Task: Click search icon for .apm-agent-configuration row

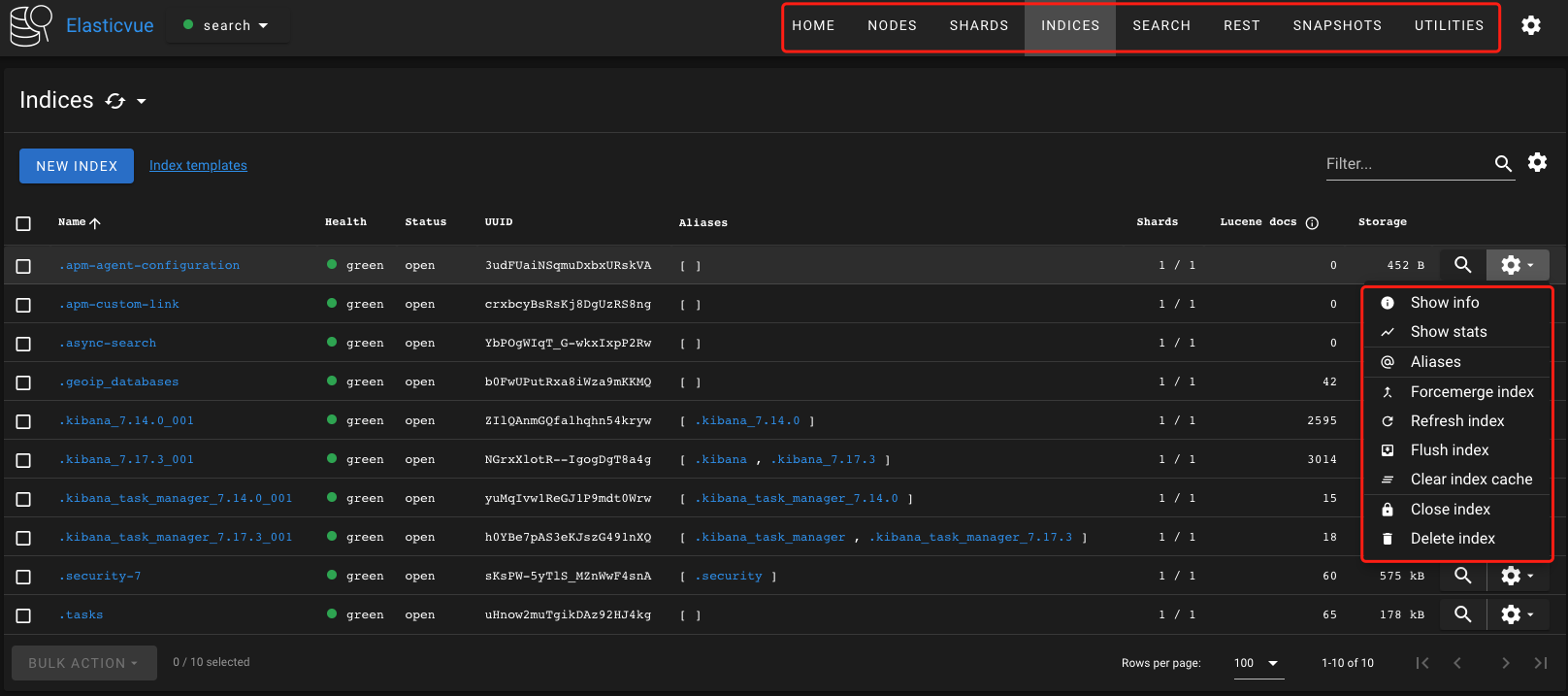Action: click(1462, 265)
